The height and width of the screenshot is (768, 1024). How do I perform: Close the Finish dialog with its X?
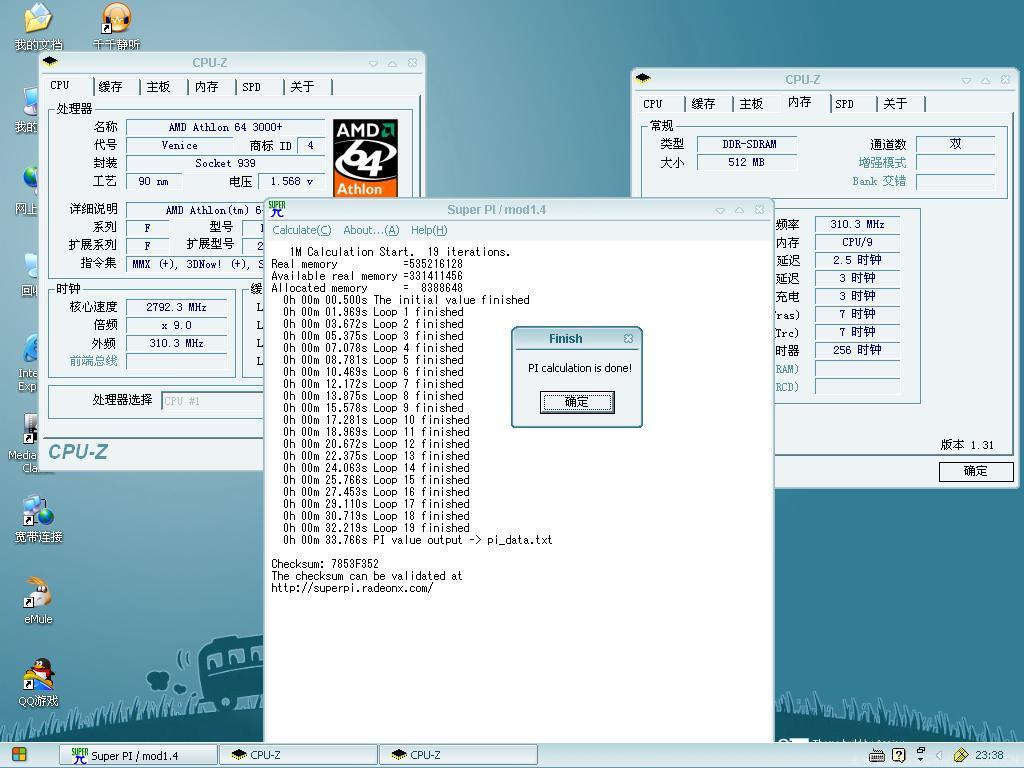point(628,338)
